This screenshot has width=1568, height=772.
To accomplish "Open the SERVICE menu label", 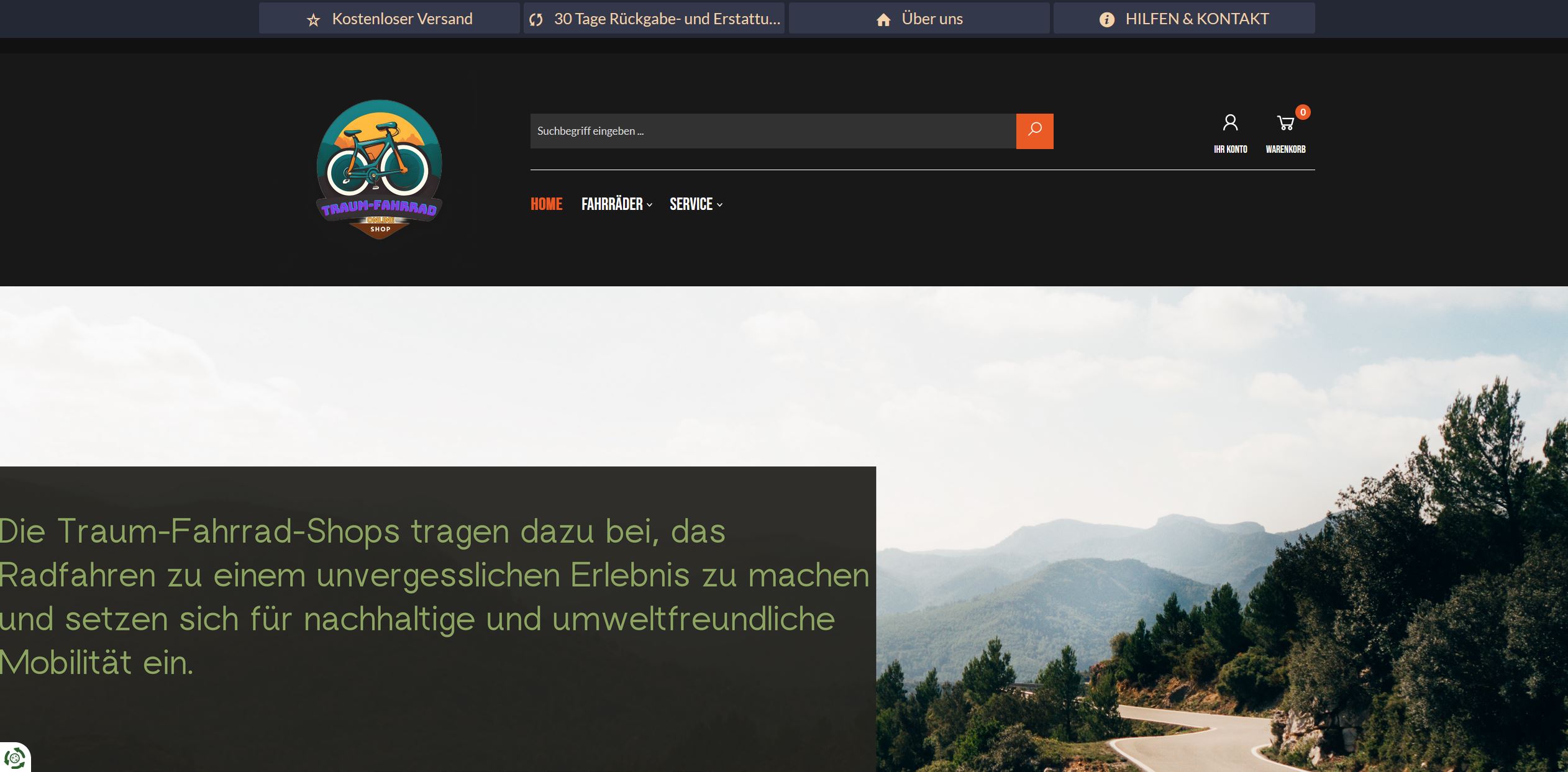I will point(690,204).
